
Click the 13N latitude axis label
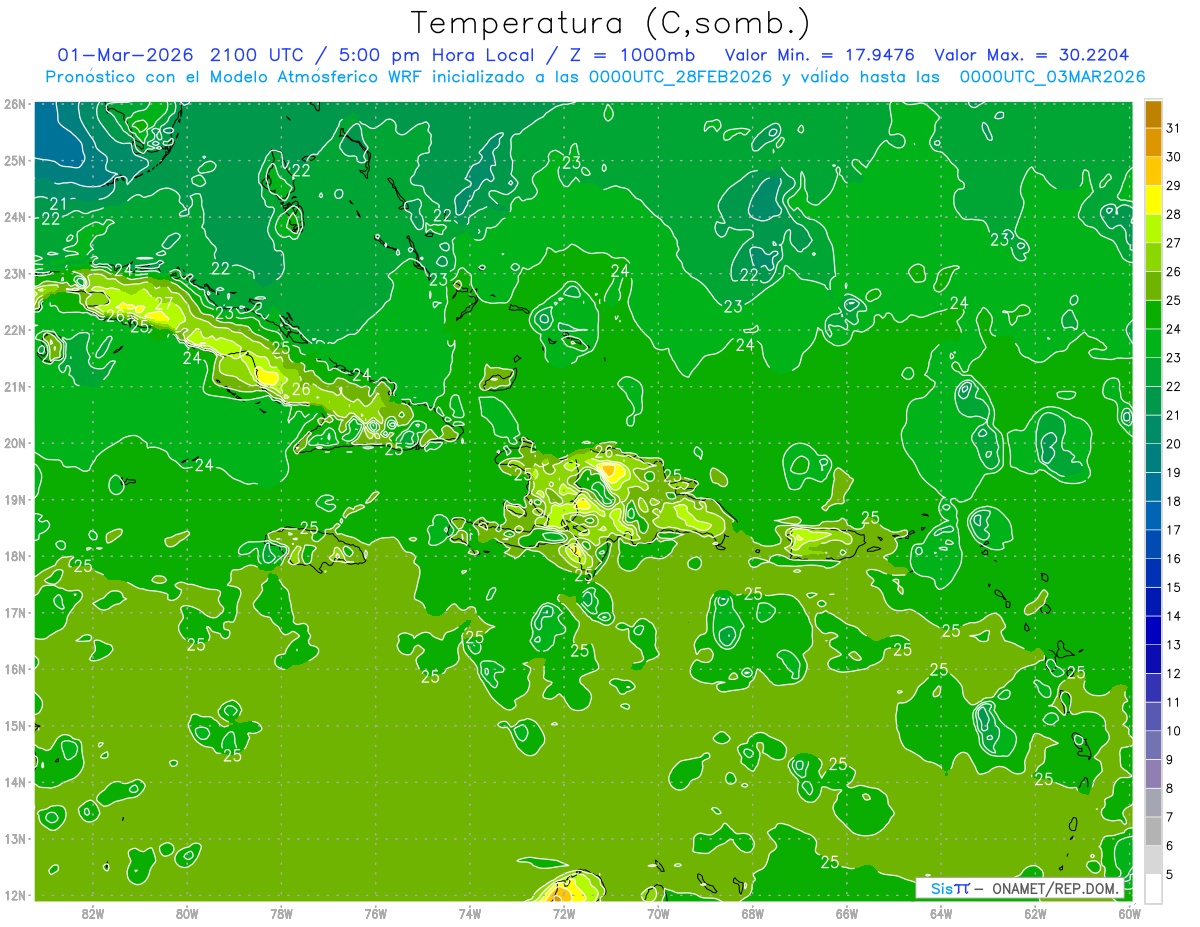click(x=15, y=838)
